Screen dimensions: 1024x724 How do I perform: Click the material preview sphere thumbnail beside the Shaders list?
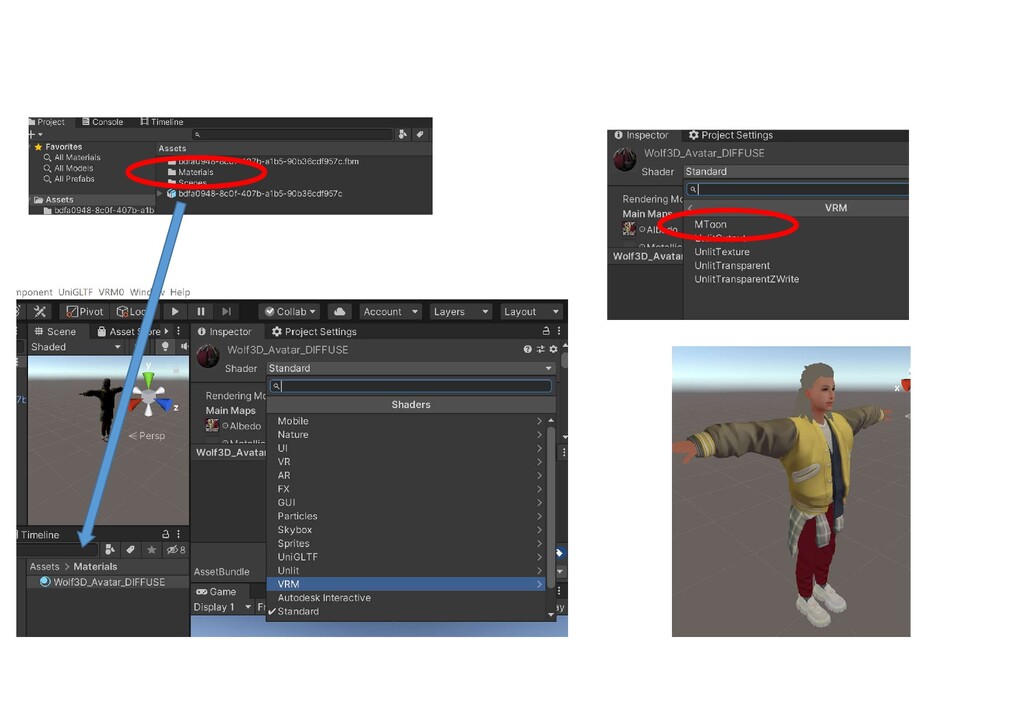coord(208,356)
